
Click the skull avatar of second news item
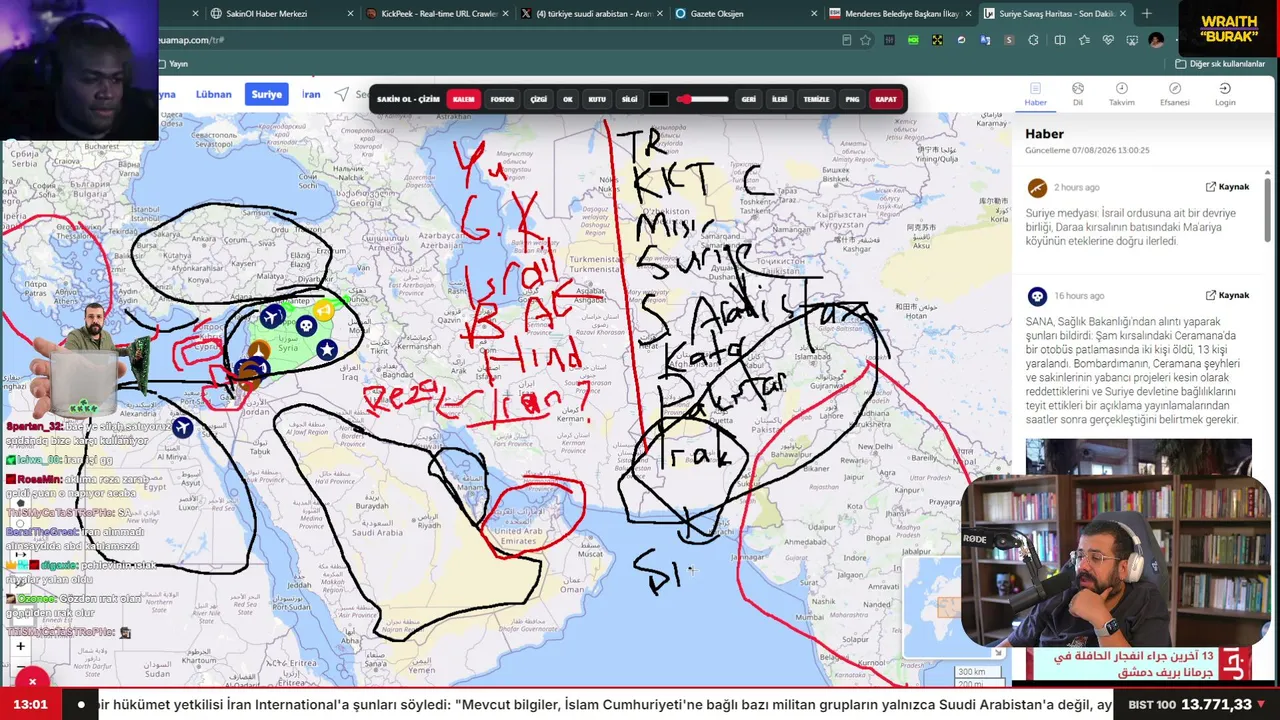1037,297
